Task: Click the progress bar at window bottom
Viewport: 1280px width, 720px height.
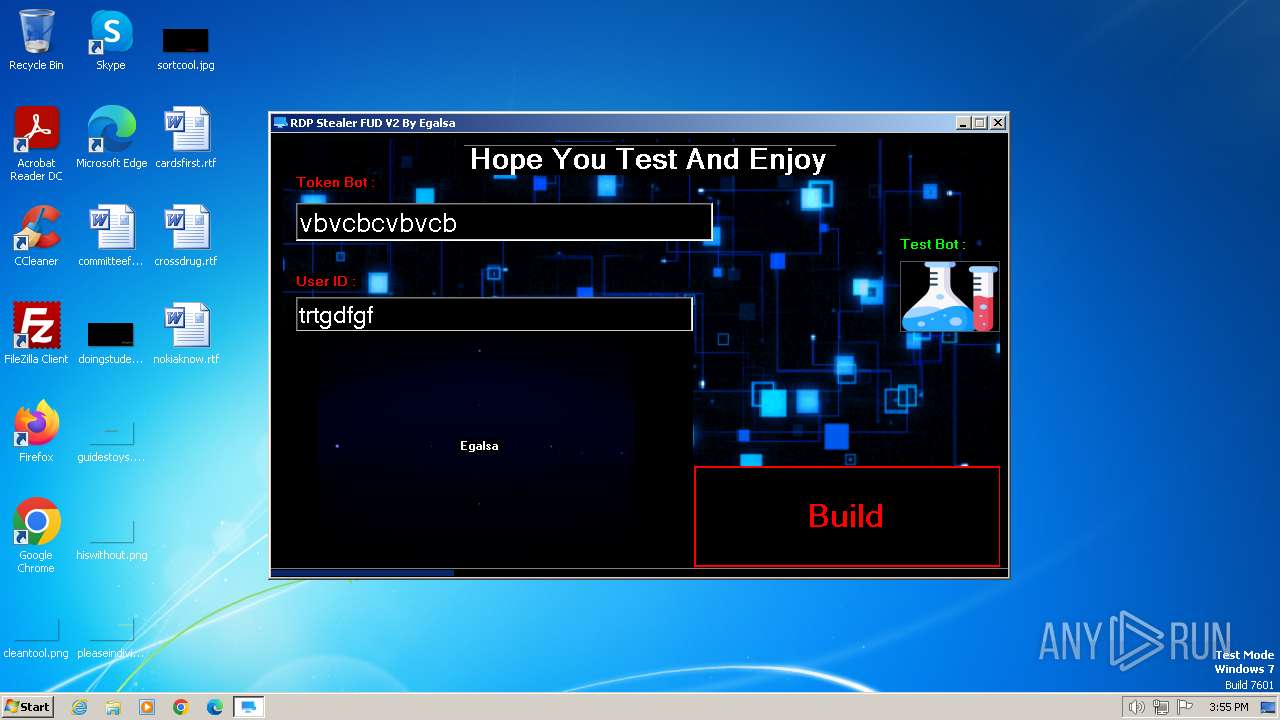Action: [639, 573]
